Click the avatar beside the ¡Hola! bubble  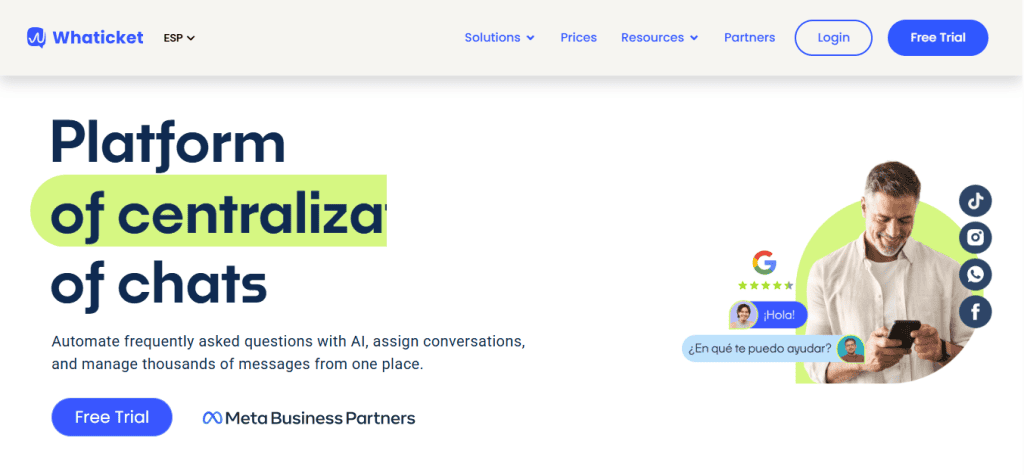tap(743, 315)
